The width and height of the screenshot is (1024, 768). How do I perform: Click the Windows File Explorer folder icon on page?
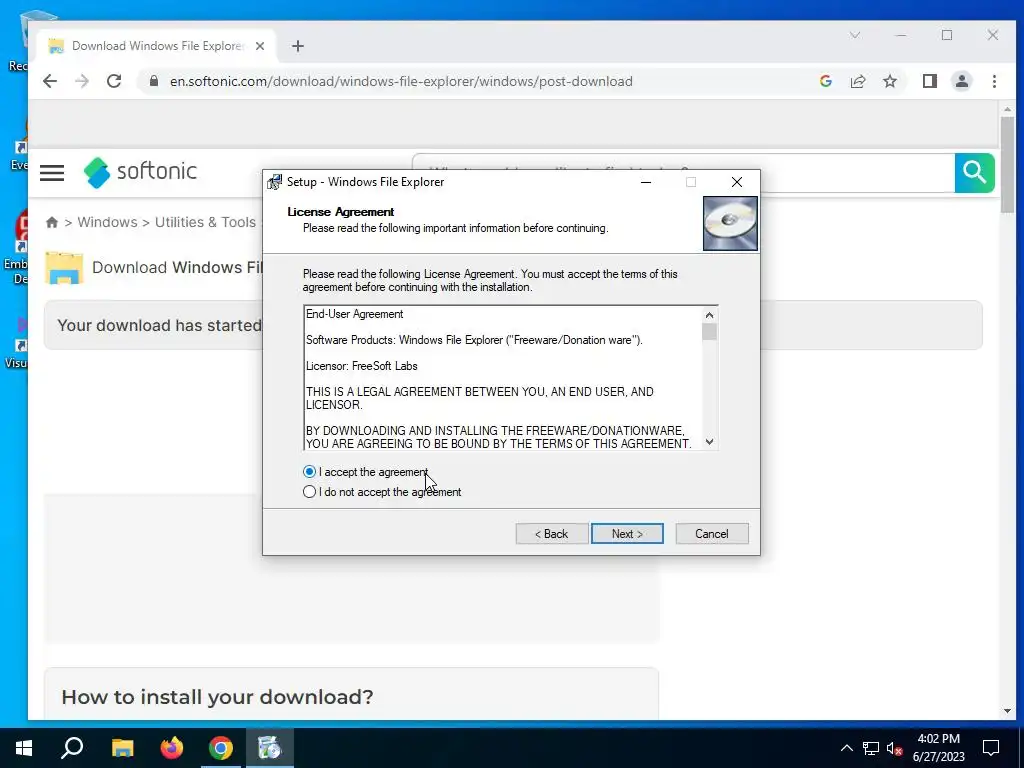click(64, 268)
